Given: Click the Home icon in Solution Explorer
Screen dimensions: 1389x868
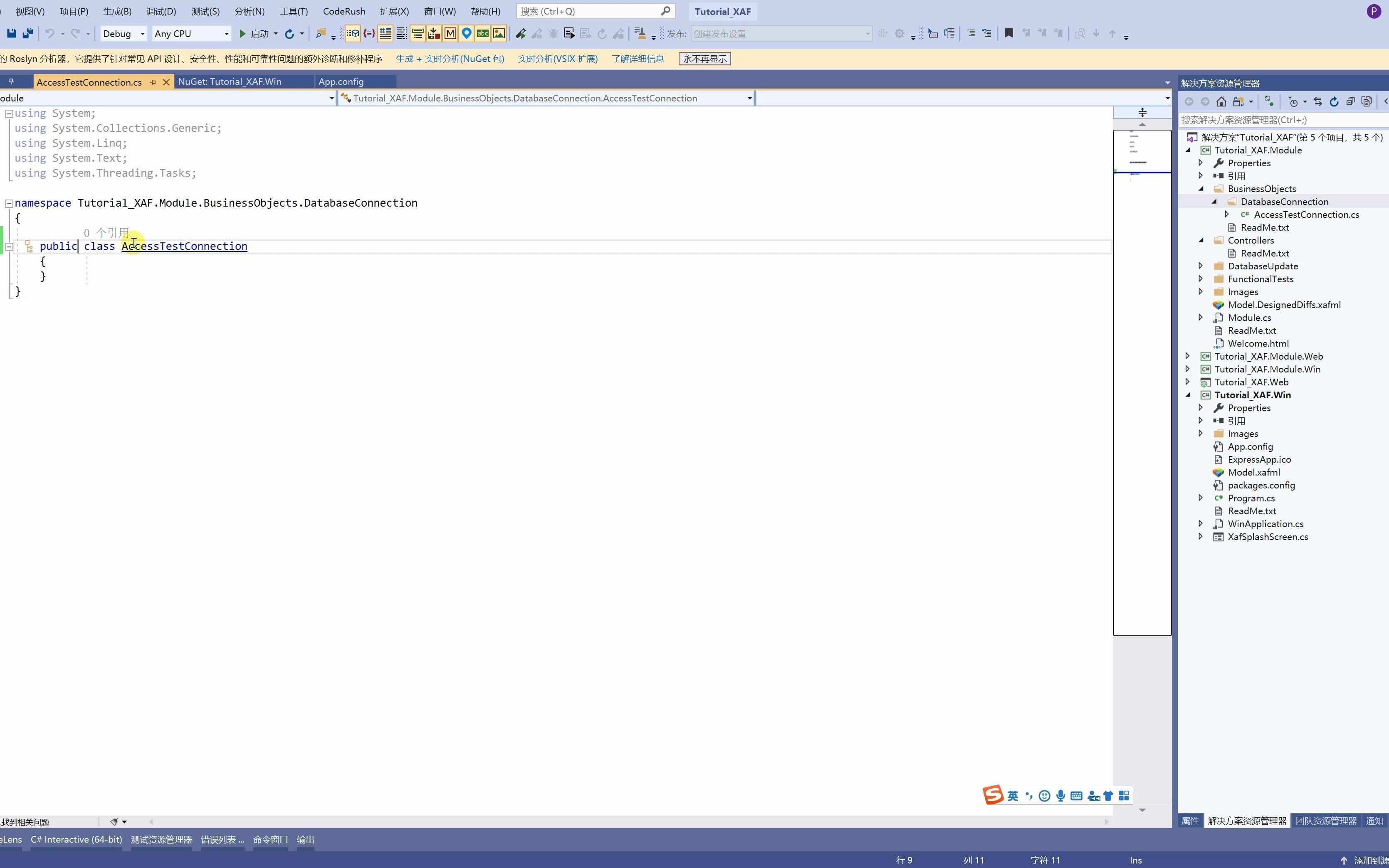Looking at the screenshot, I should [x=1221, y=101].
